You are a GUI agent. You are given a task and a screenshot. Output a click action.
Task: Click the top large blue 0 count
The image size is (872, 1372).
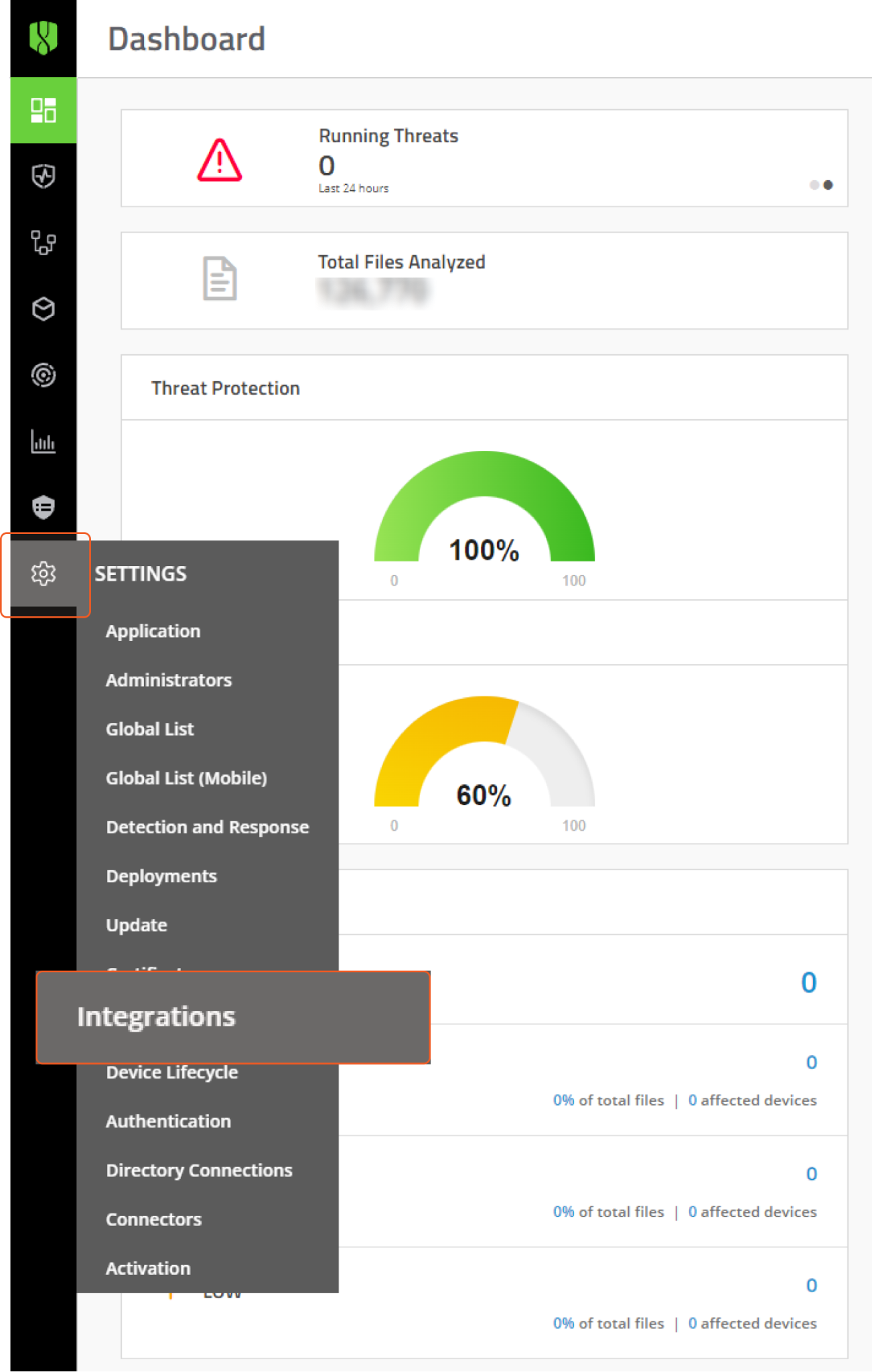(808, 983)
